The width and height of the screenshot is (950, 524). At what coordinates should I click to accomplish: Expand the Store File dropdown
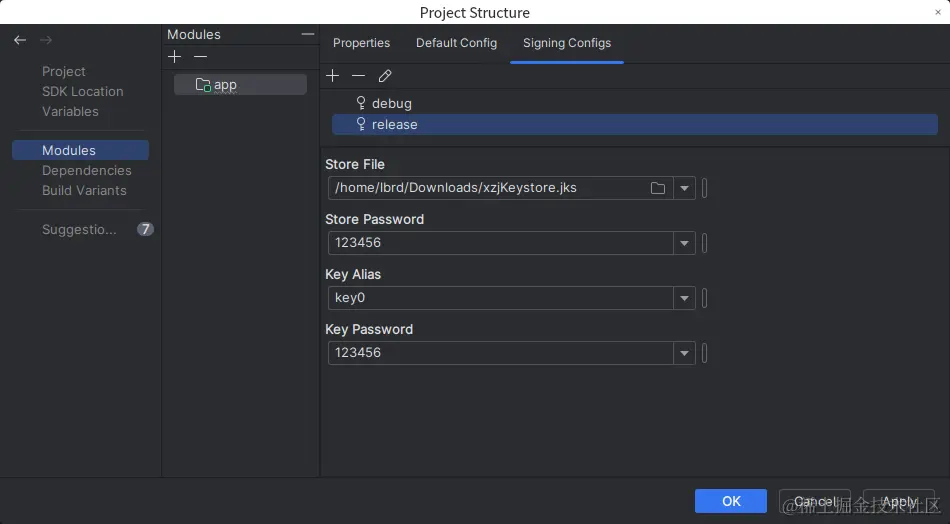coord(684,188)
